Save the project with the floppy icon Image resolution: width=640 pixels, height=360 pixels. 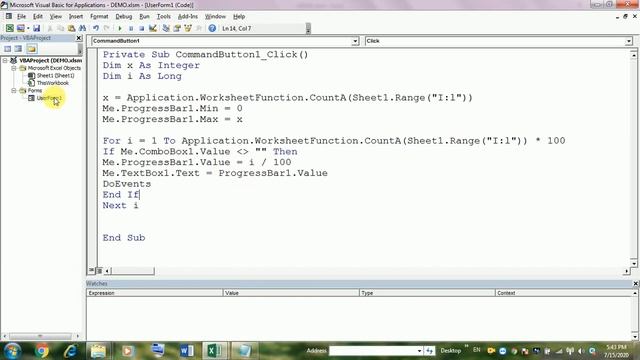(36, 28)
